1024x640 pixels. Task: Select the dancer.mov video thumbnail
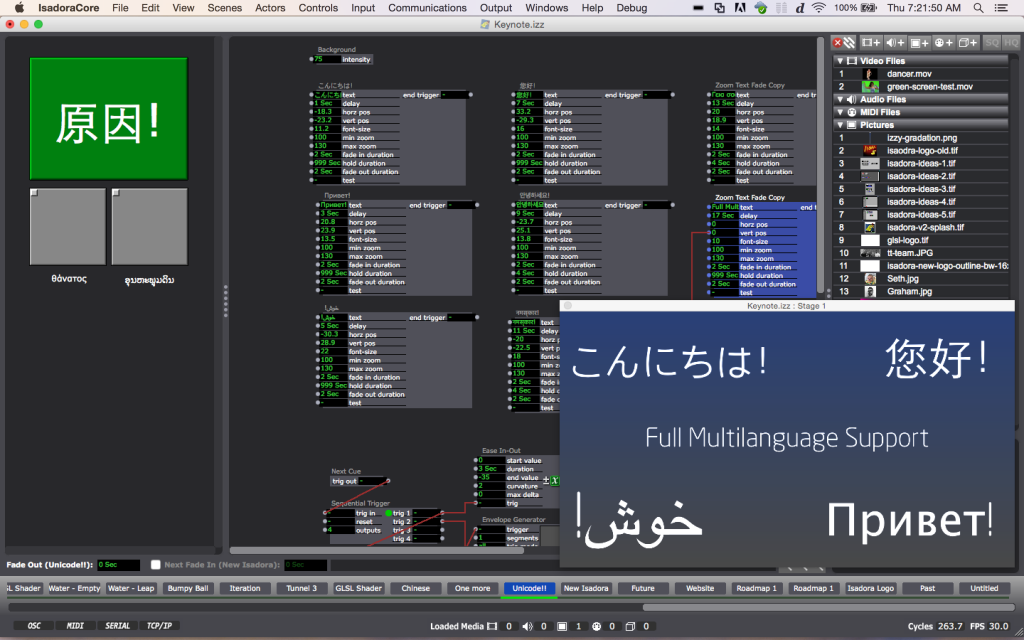(x=871, y=74)
